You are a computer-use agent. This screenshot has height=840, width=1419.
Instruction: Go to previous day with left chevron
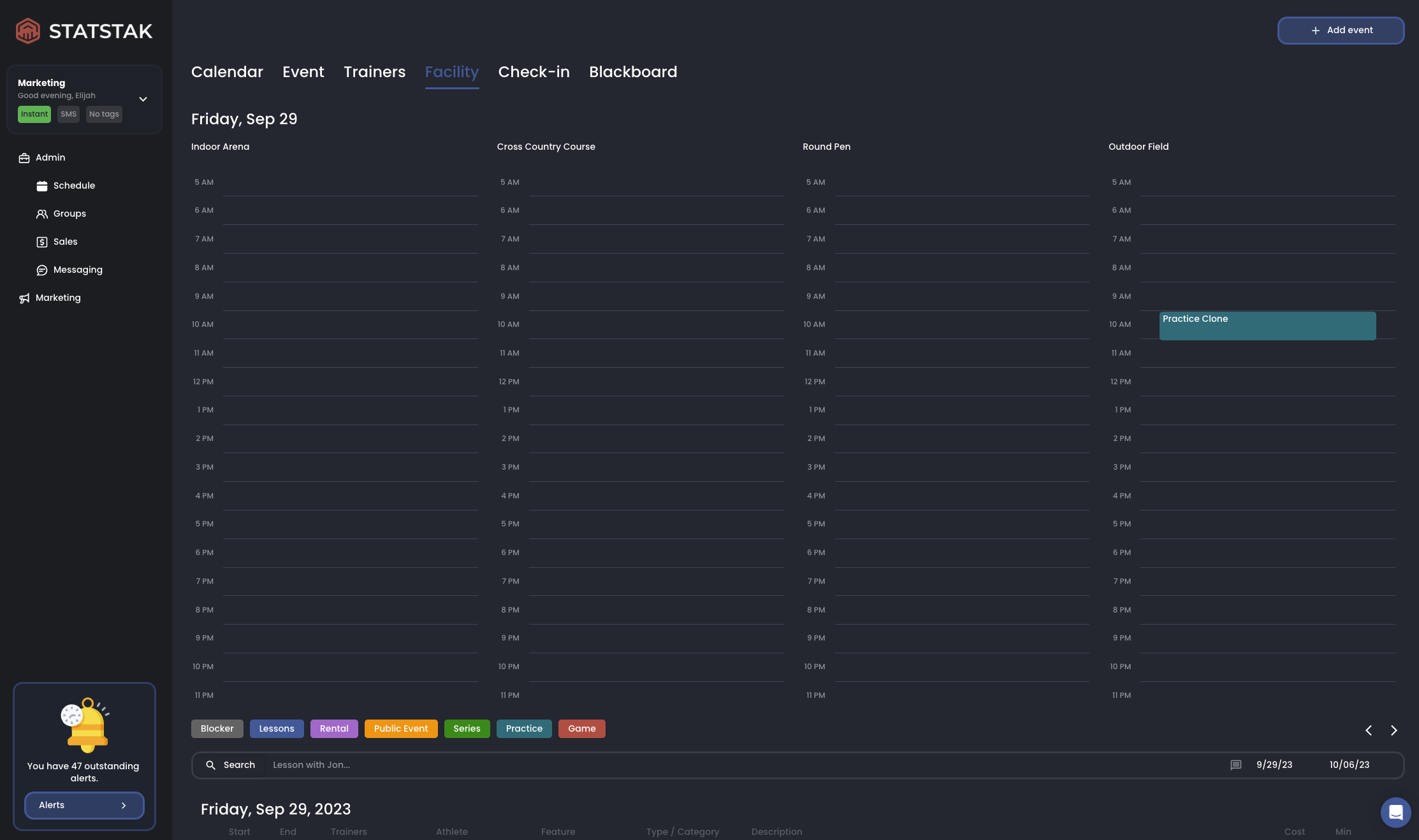[x=1369, y=730]
